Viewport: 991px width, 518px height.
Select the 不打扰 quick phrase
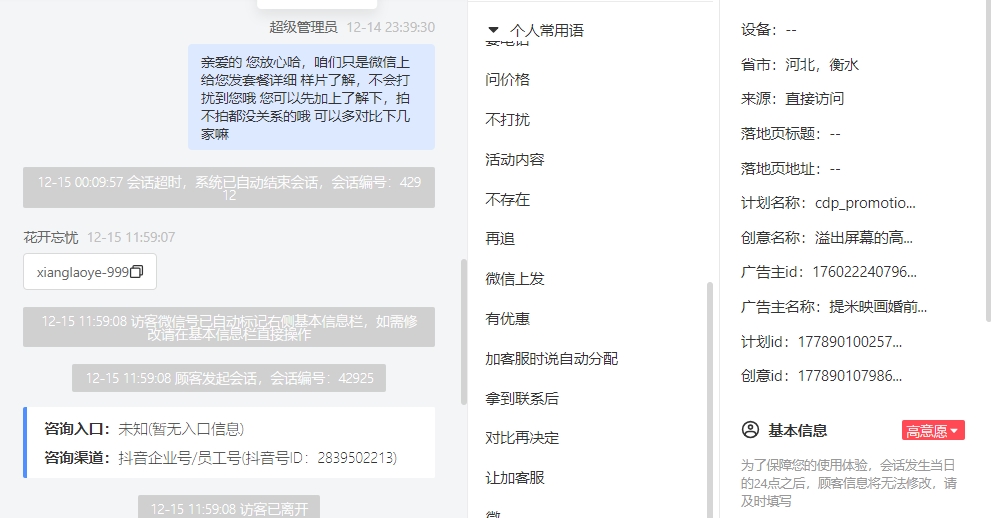pyautogui.click(x=508, y=119)
